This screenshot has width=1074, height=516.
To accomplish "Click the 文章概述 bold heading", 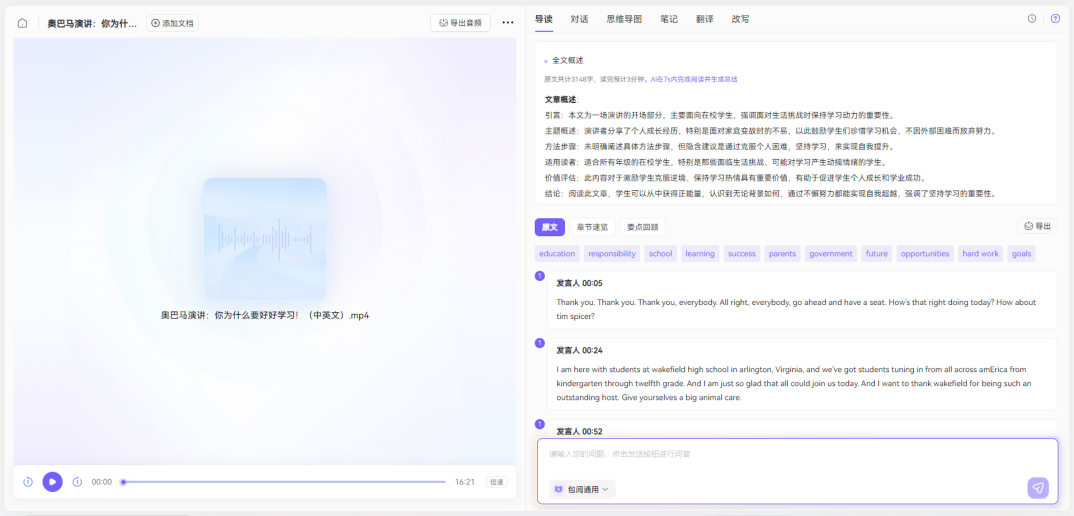I will click(562, 99).
